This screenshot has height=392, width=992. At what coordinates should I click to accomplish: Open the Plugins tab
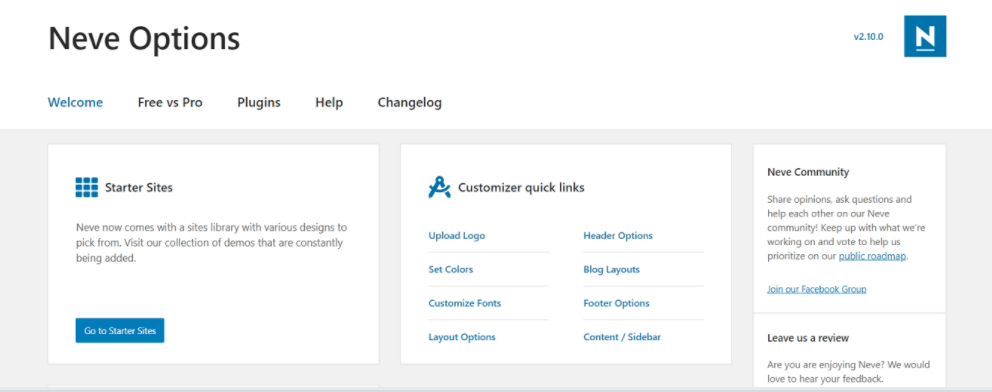[259, 102]
